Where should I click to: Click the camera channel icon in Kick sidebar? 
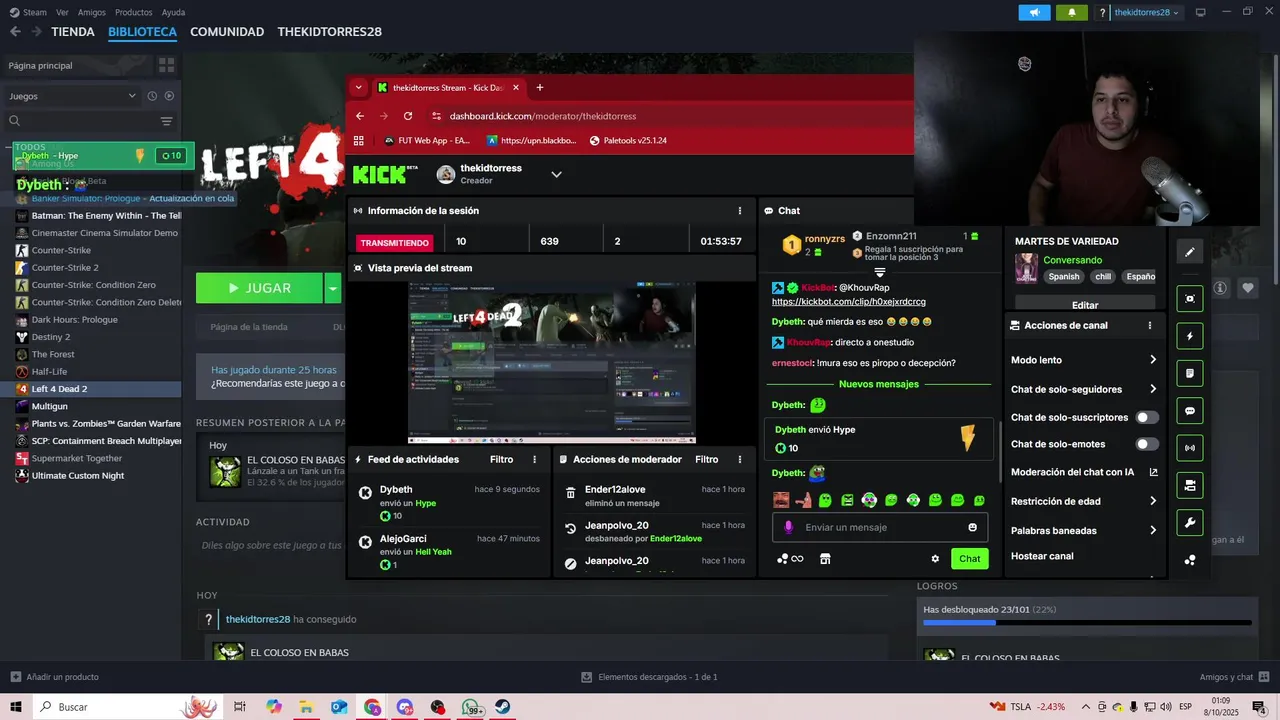pyautogui.click(x=1189, y=486)
